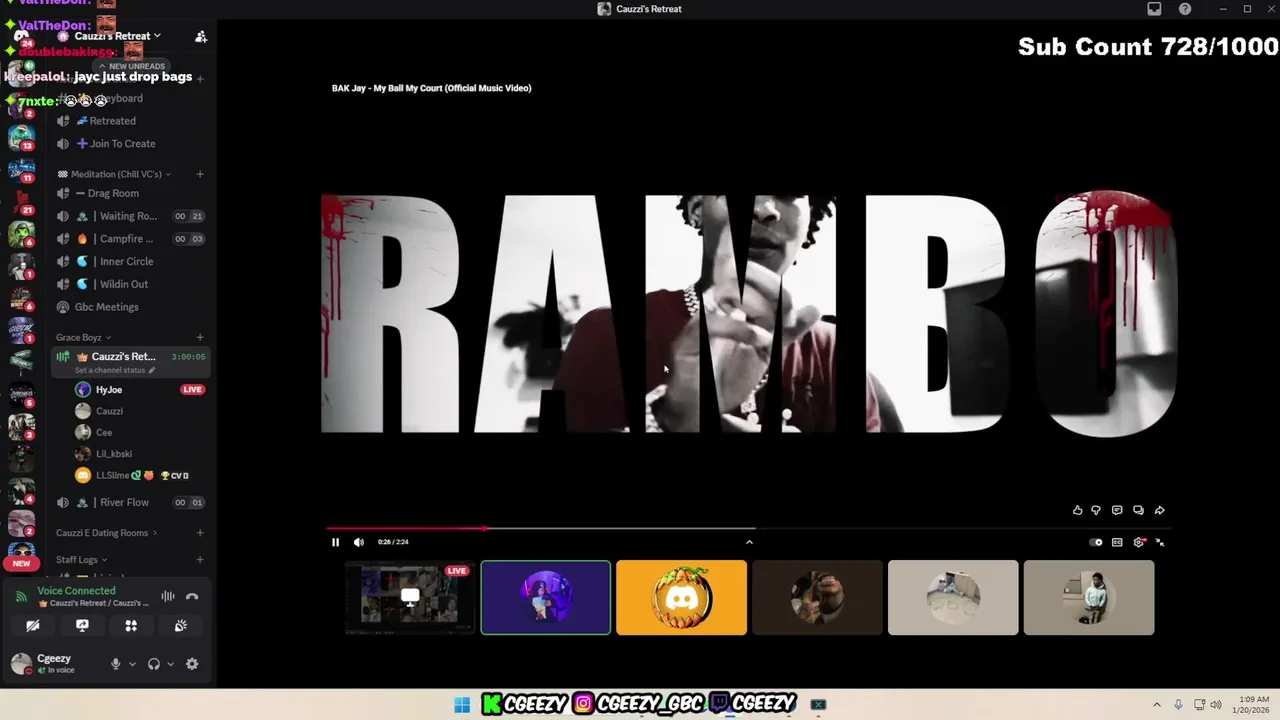Toggle headphones deafen
Screen dimensions: 1280x720
154,664
